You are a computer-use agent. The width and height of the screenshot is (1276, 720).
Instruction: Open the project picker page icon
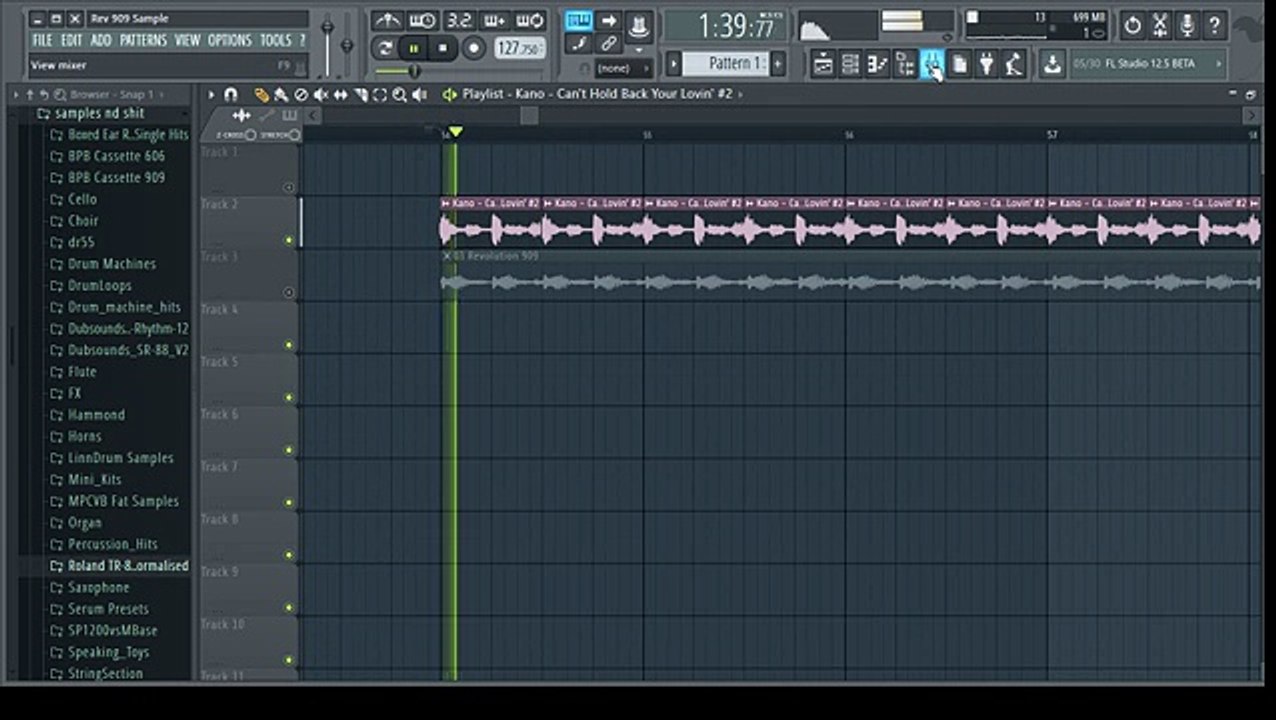(x=960, y=65)
